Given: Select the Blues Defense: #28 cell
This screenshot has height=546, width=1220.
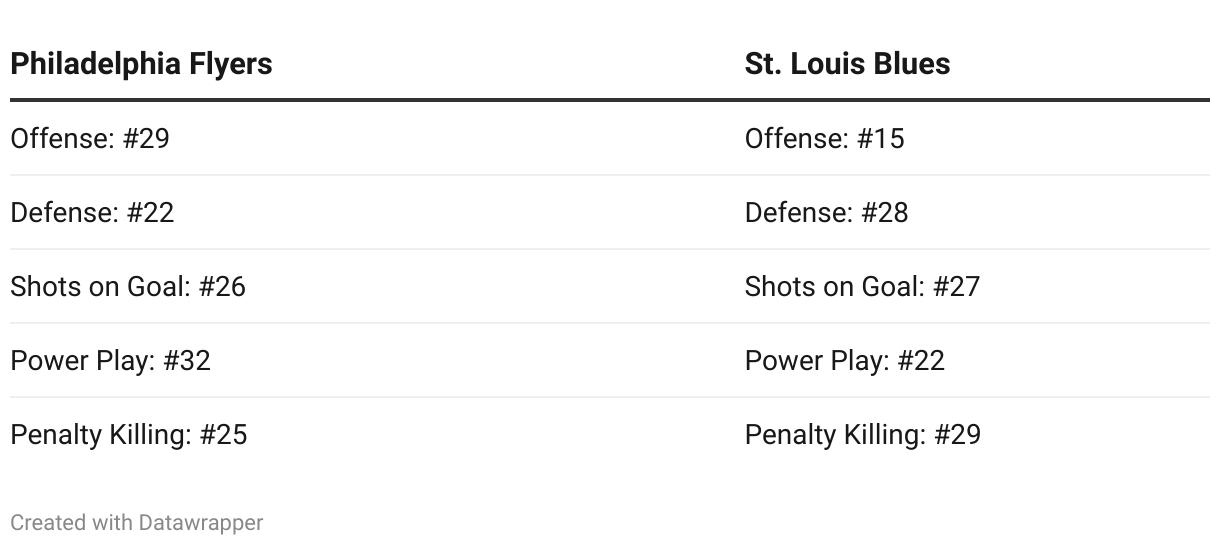Looking at the screenshot, I should (827, 212).
